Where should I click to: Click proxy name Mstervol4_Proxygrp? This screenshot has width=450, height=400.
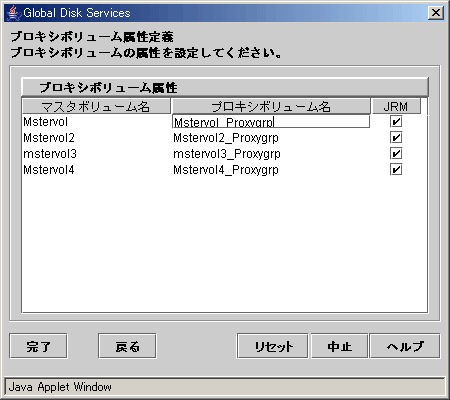(226, 170)
